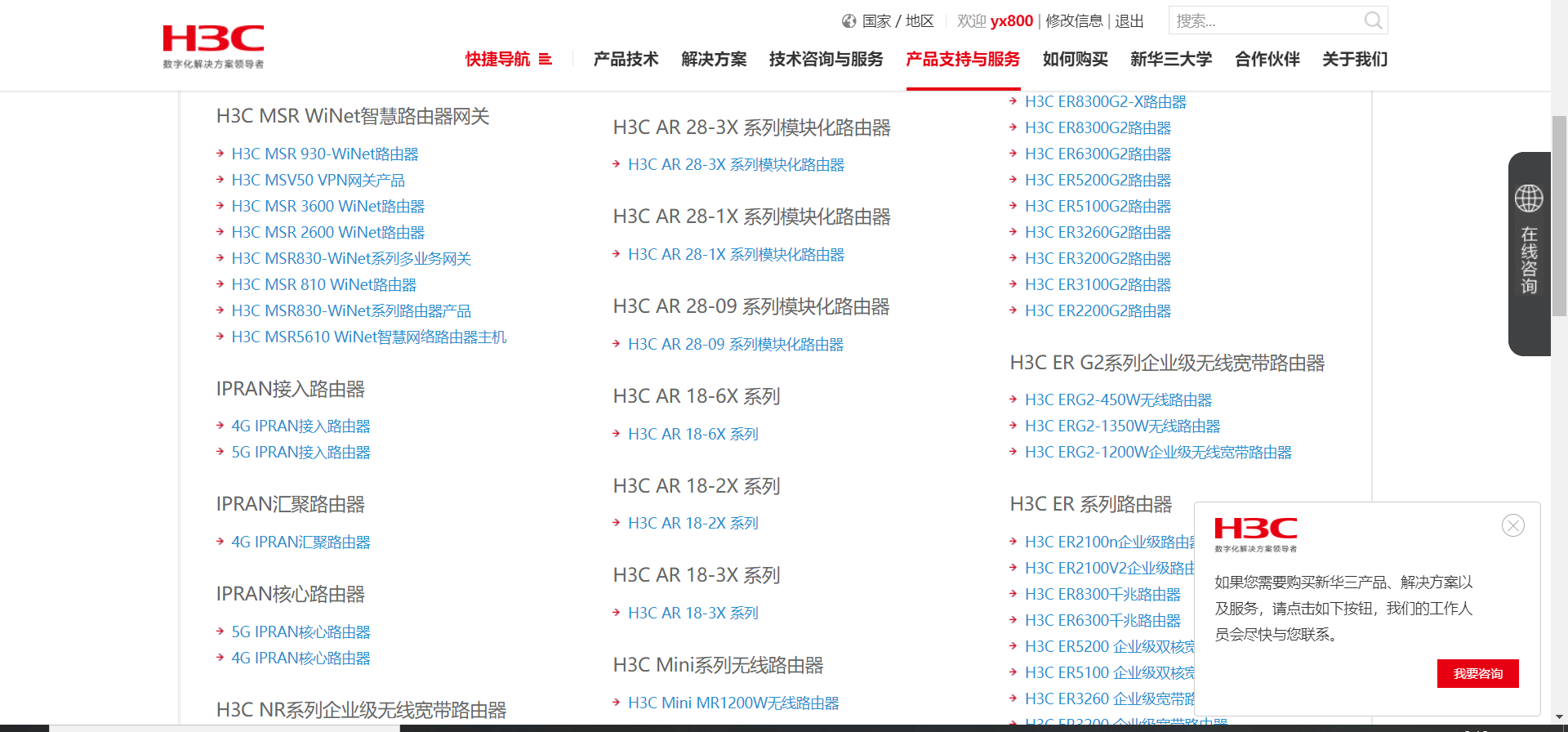Screen dimensions: 1568x732
Task: Open H3C ERG2-1200W企业级无线宽带路由器 link
Action: coord(1159,452)
